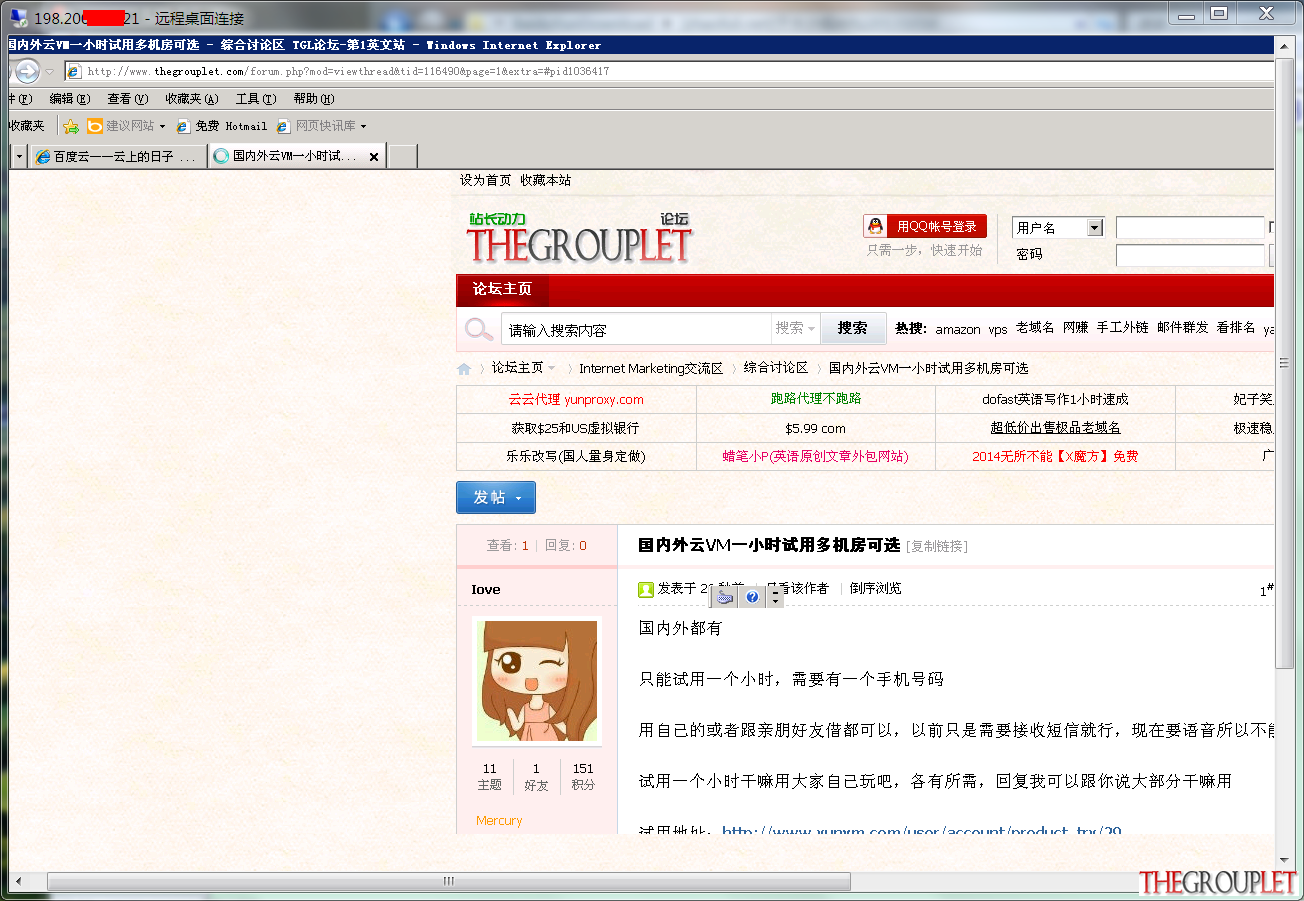1304x901 pixels.
Task: Click 收藏本站 link
Action: pos(545,180)
